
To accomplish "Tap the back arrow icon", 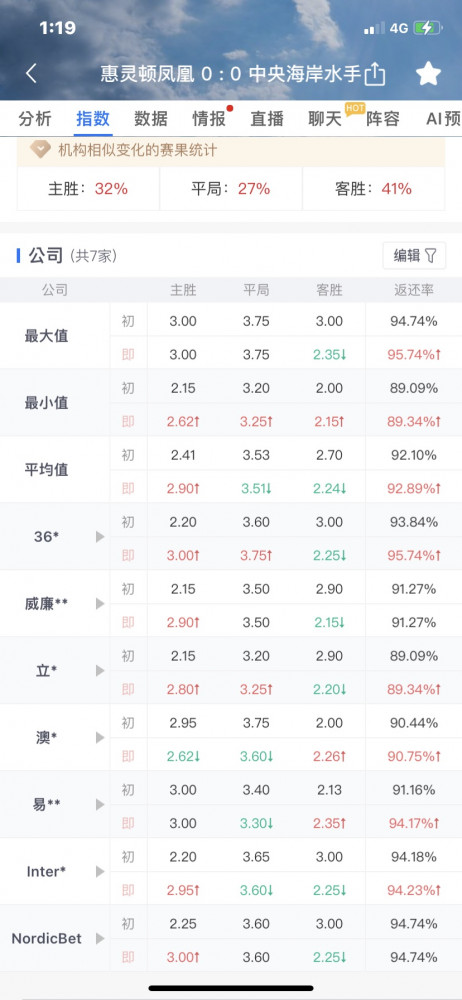I will coord(31,73).
